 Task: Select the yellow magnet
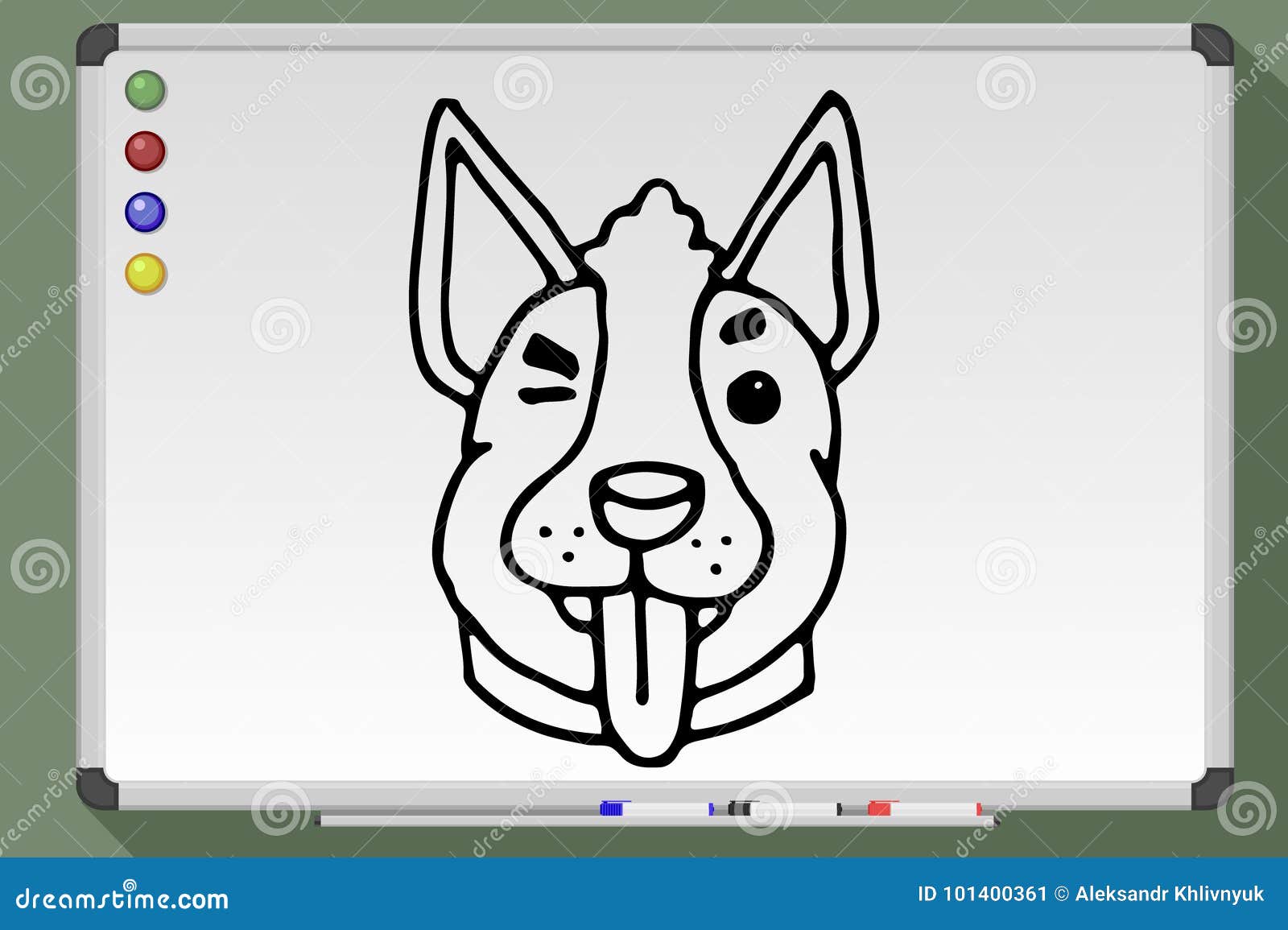[145, 274]
